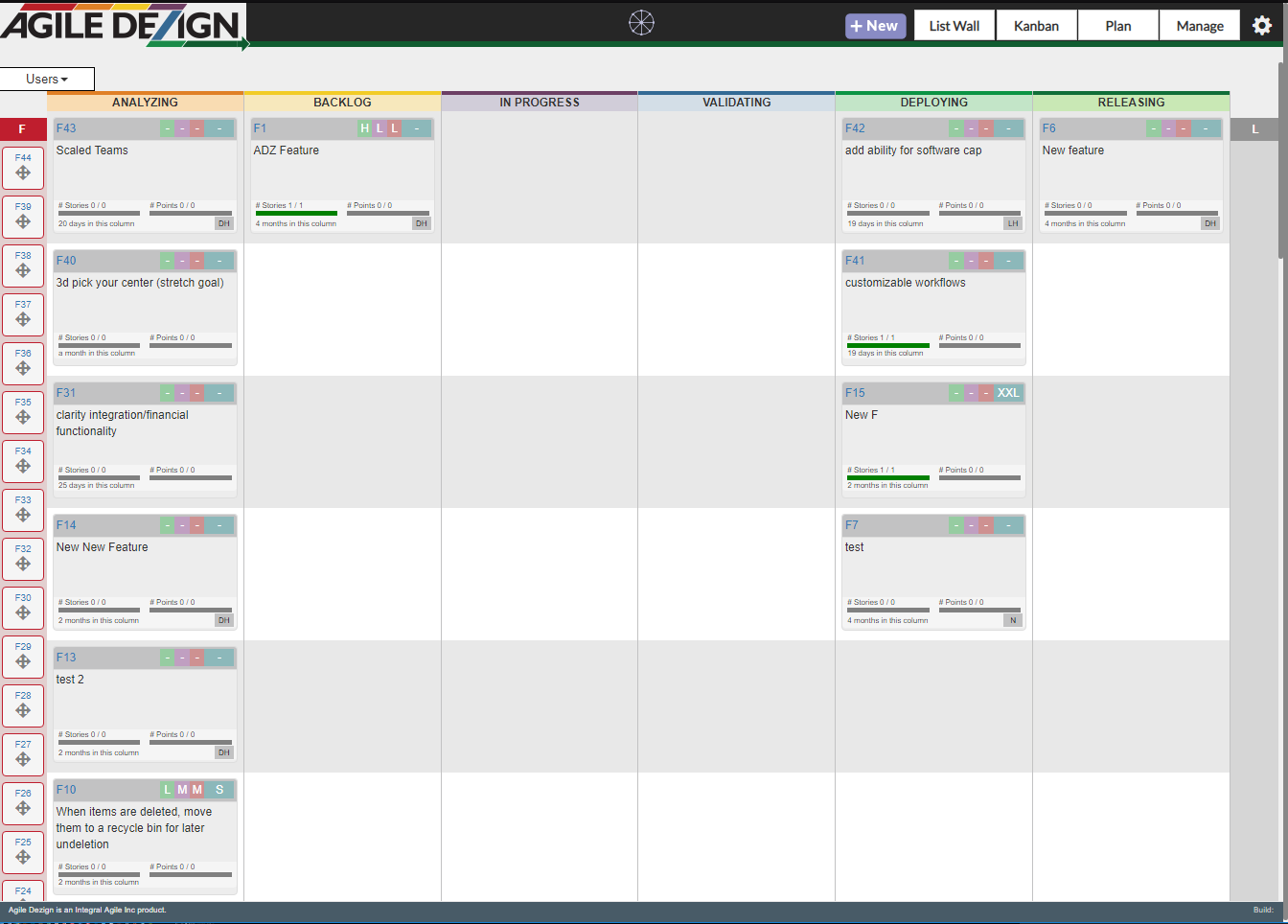Click the wheel icon in top bar
The image size is (1288, 924).
click(x=641, y=23)
